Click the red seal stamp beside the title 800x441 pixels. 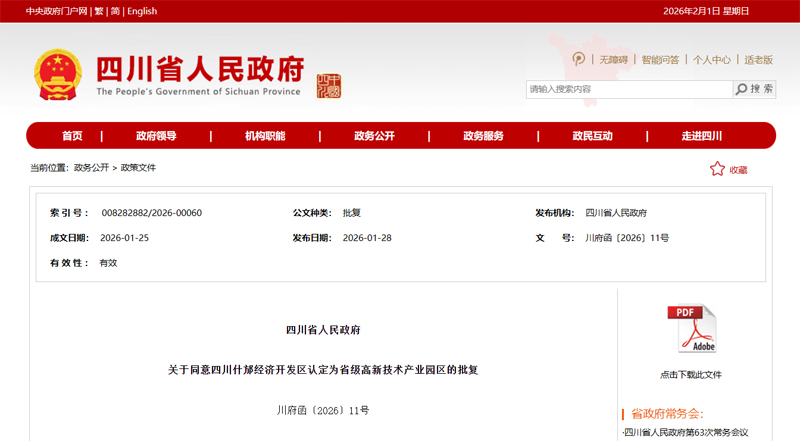(328, 85)
